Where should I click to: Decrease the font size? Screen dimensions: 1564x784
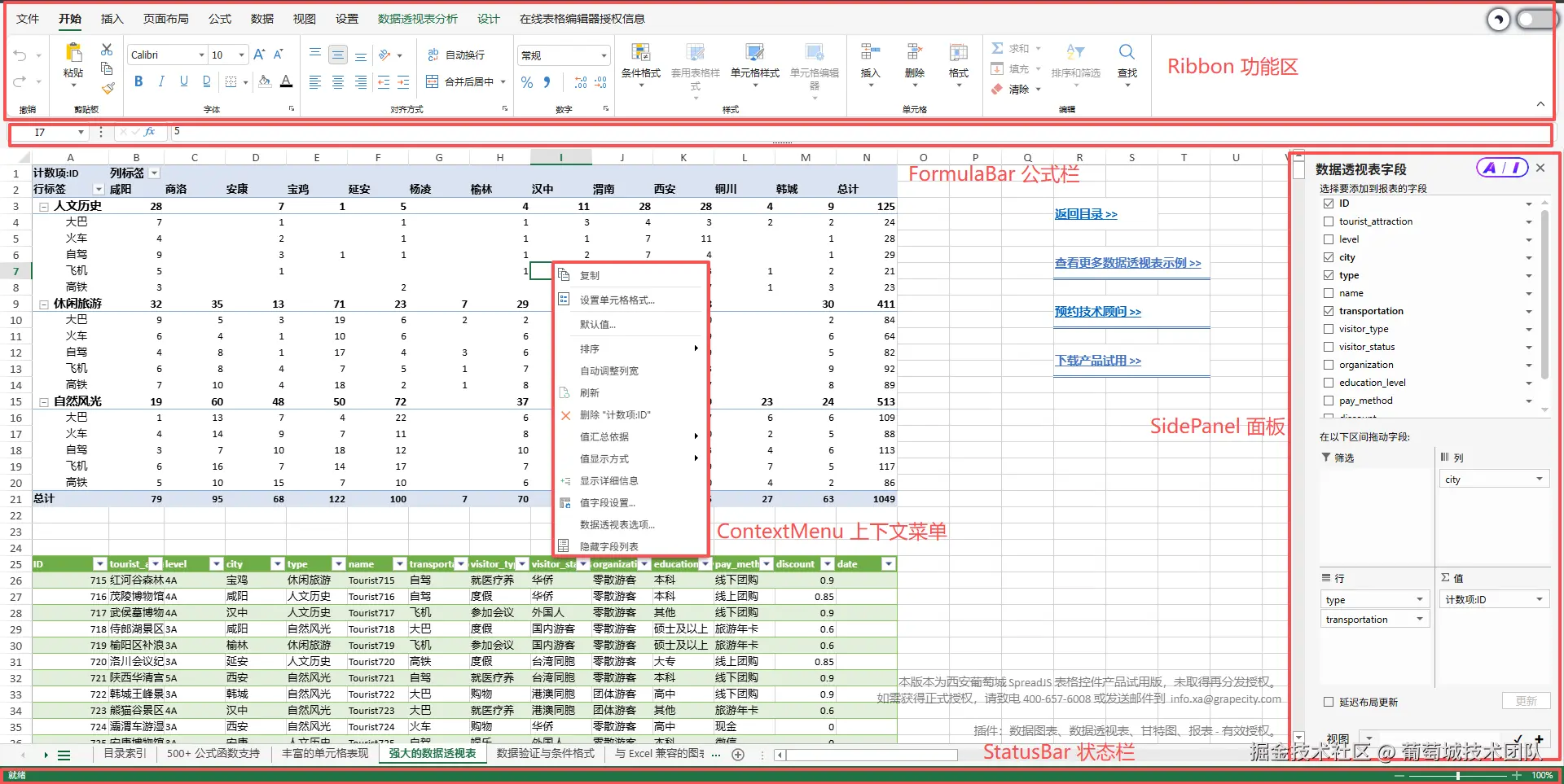click(x=279, y=55)
